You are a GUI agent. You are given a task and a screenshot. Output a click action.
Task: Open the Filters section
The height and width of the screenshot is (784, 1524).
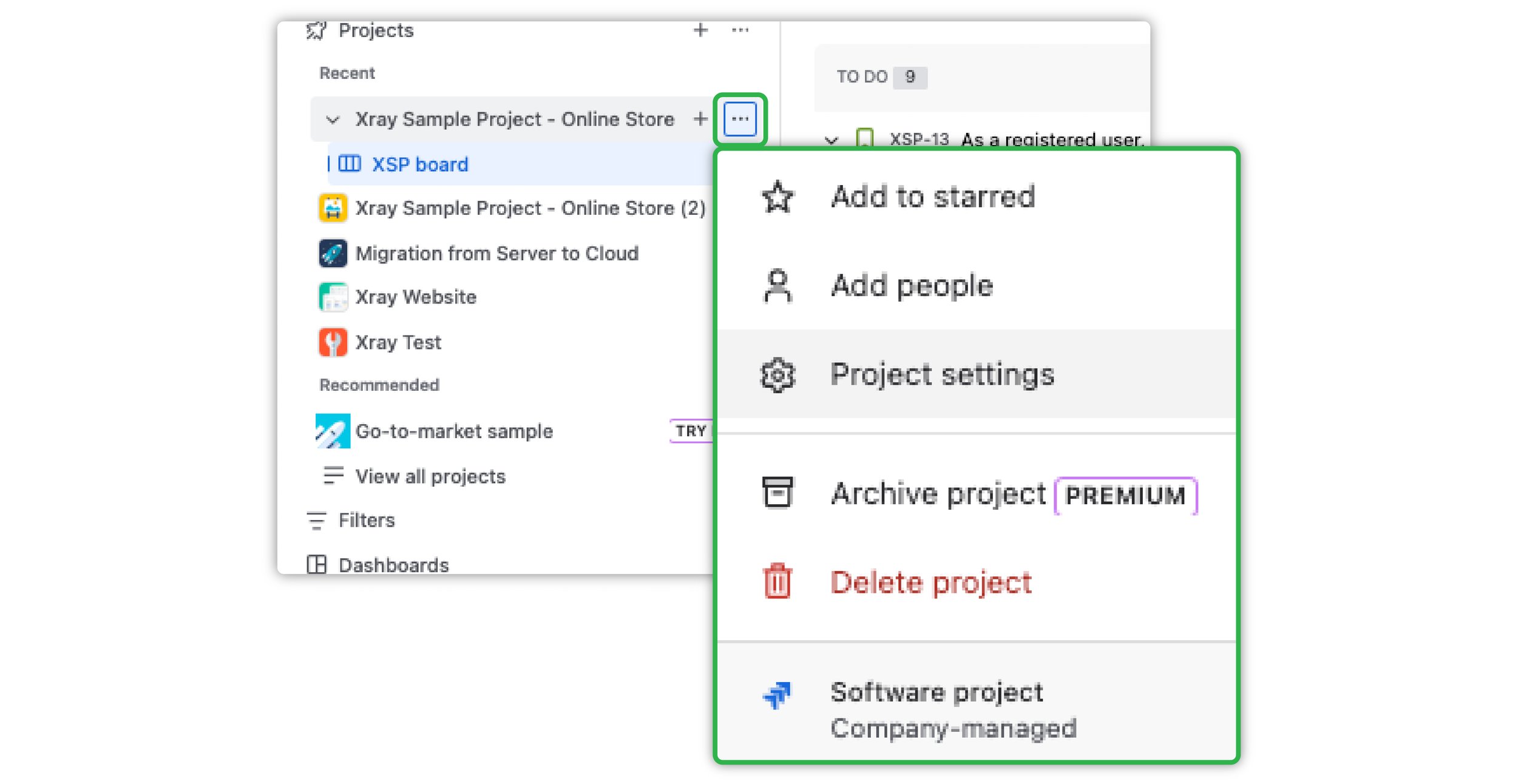pyautogui.click(x=367, y=519)
